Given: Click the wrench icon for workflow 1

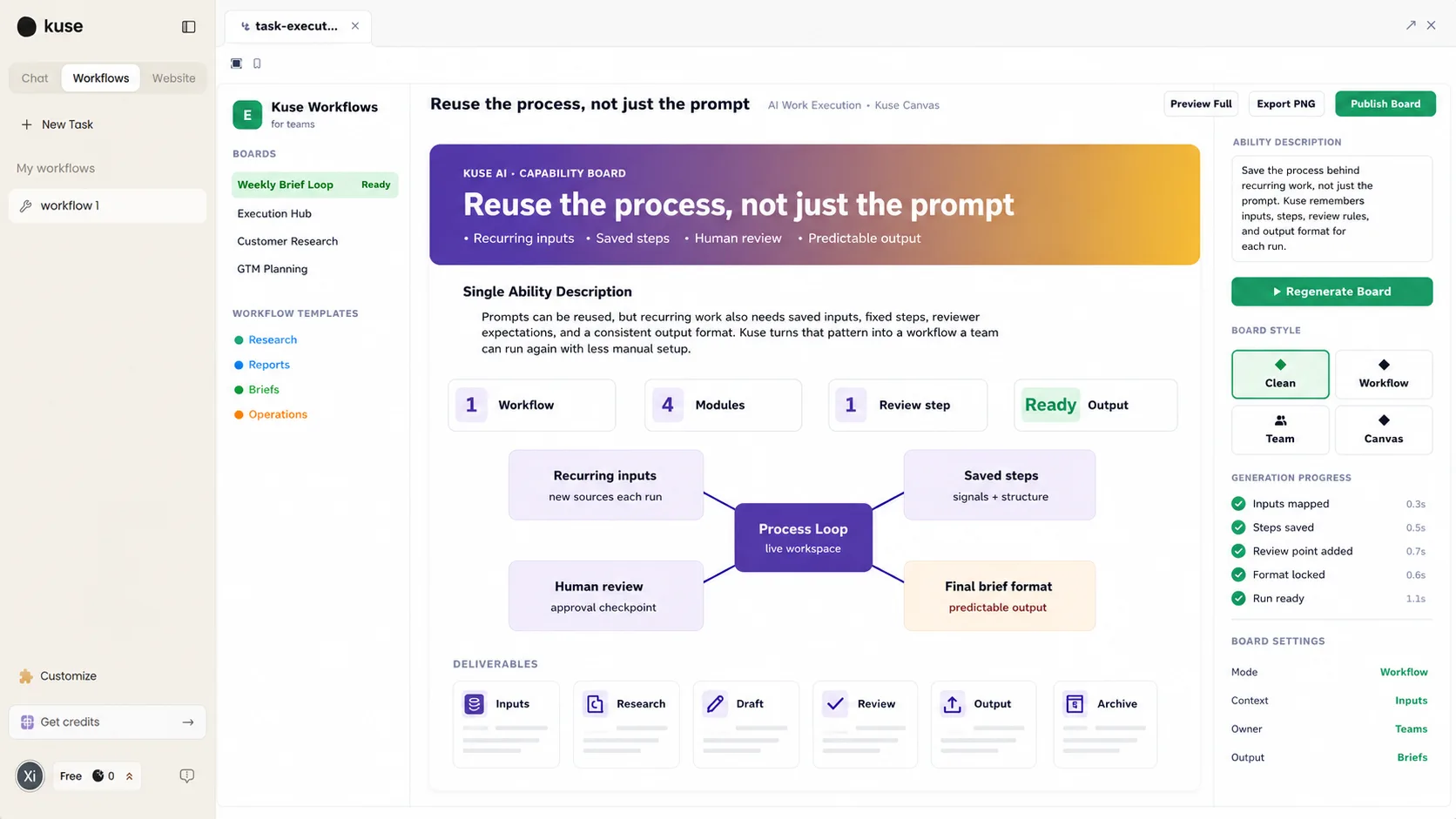Looking at the screenshot, I should pos(26,206).
